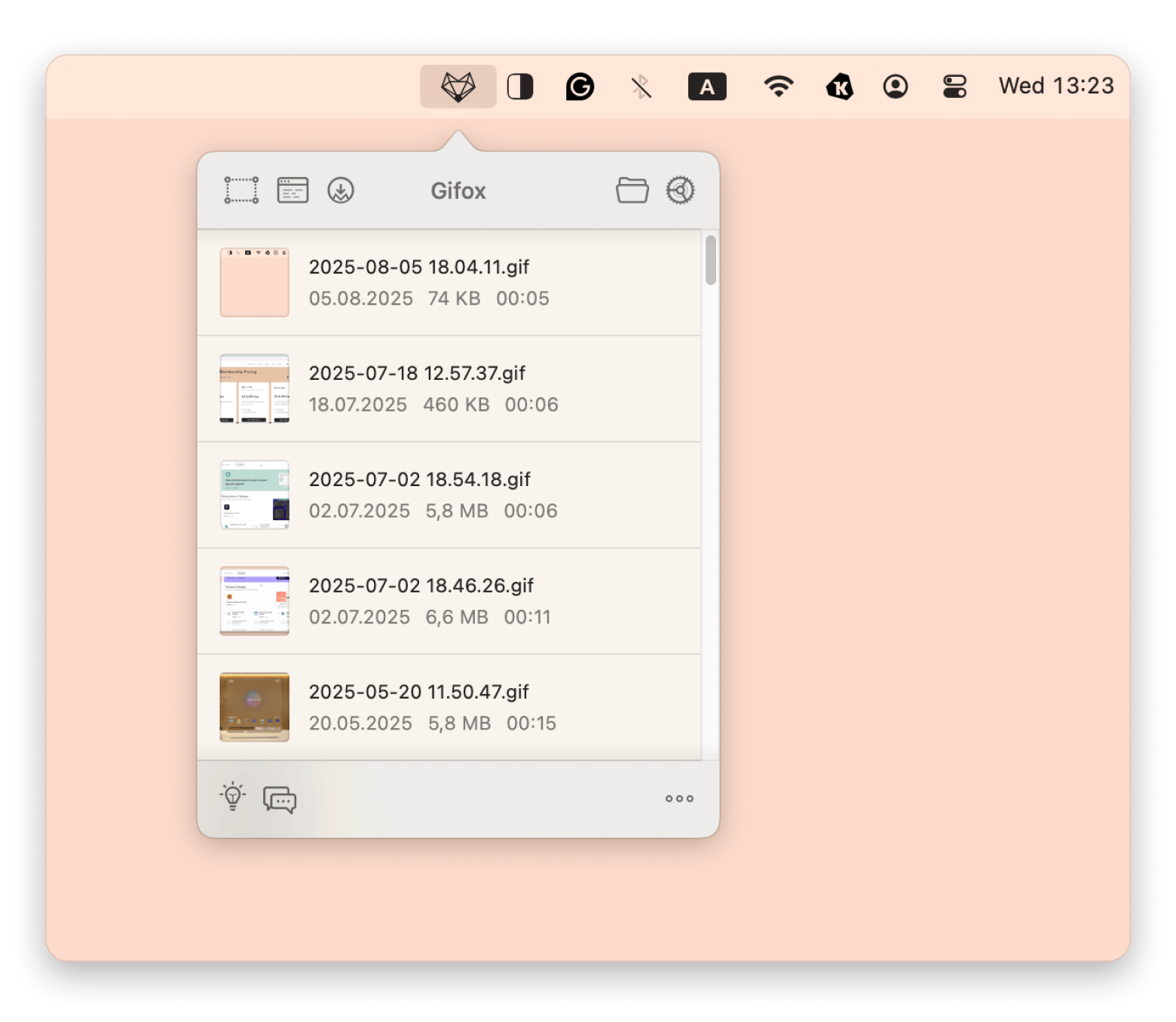Open the Grammarly G menu bar icon
Screen dimensions: 1176x1022
(x=580, y=87)
